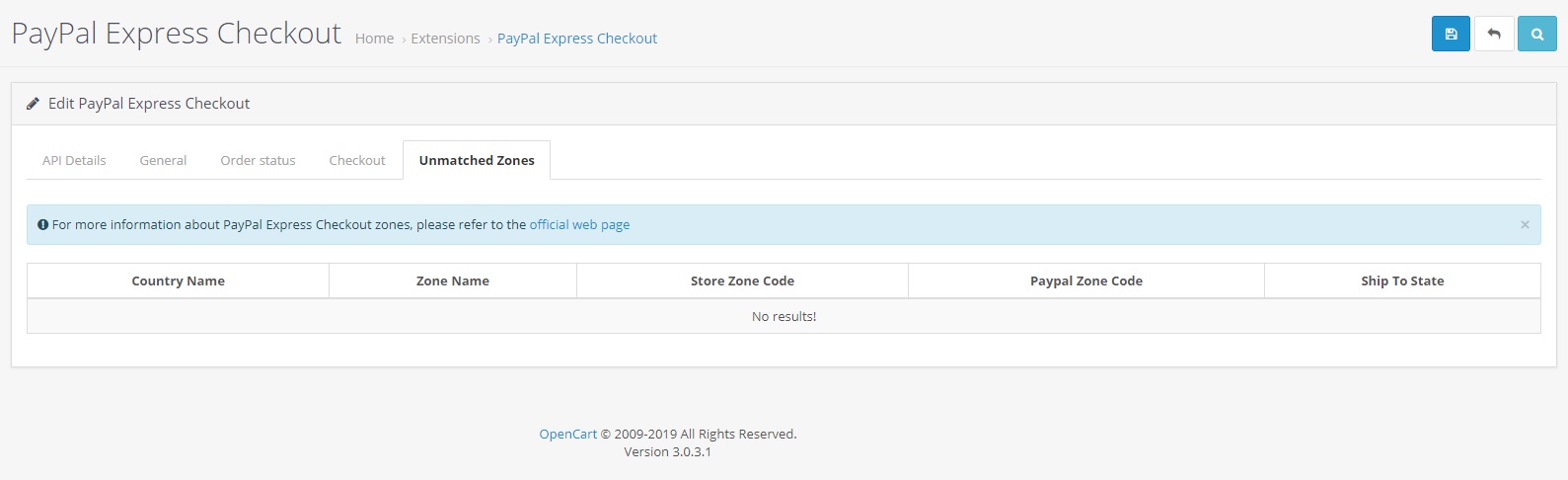The height and width of the screenshot is (480, 1568).
Task: Click the Zone Name column header
Action: point(453,281)
